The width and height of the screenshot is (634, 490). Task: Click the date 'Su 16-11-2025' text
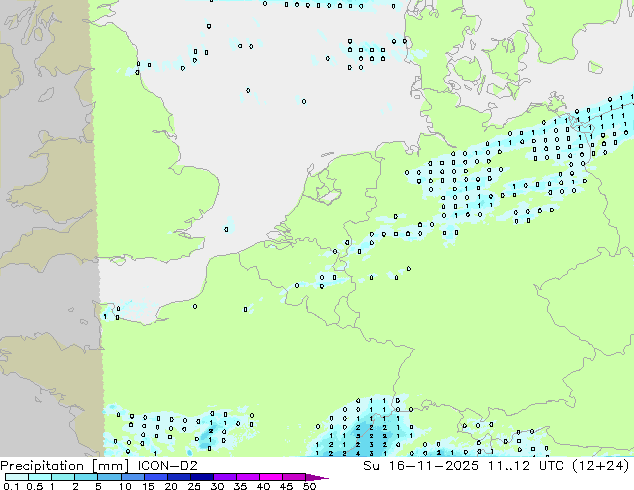[x=421, y=466]
